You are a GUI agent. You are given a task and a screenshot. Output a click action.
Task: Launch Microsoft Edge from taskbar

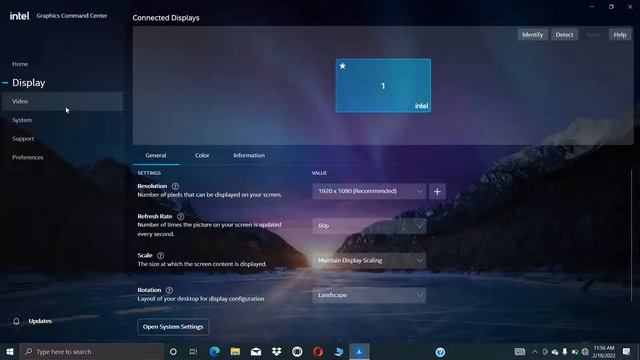[214, 351]
